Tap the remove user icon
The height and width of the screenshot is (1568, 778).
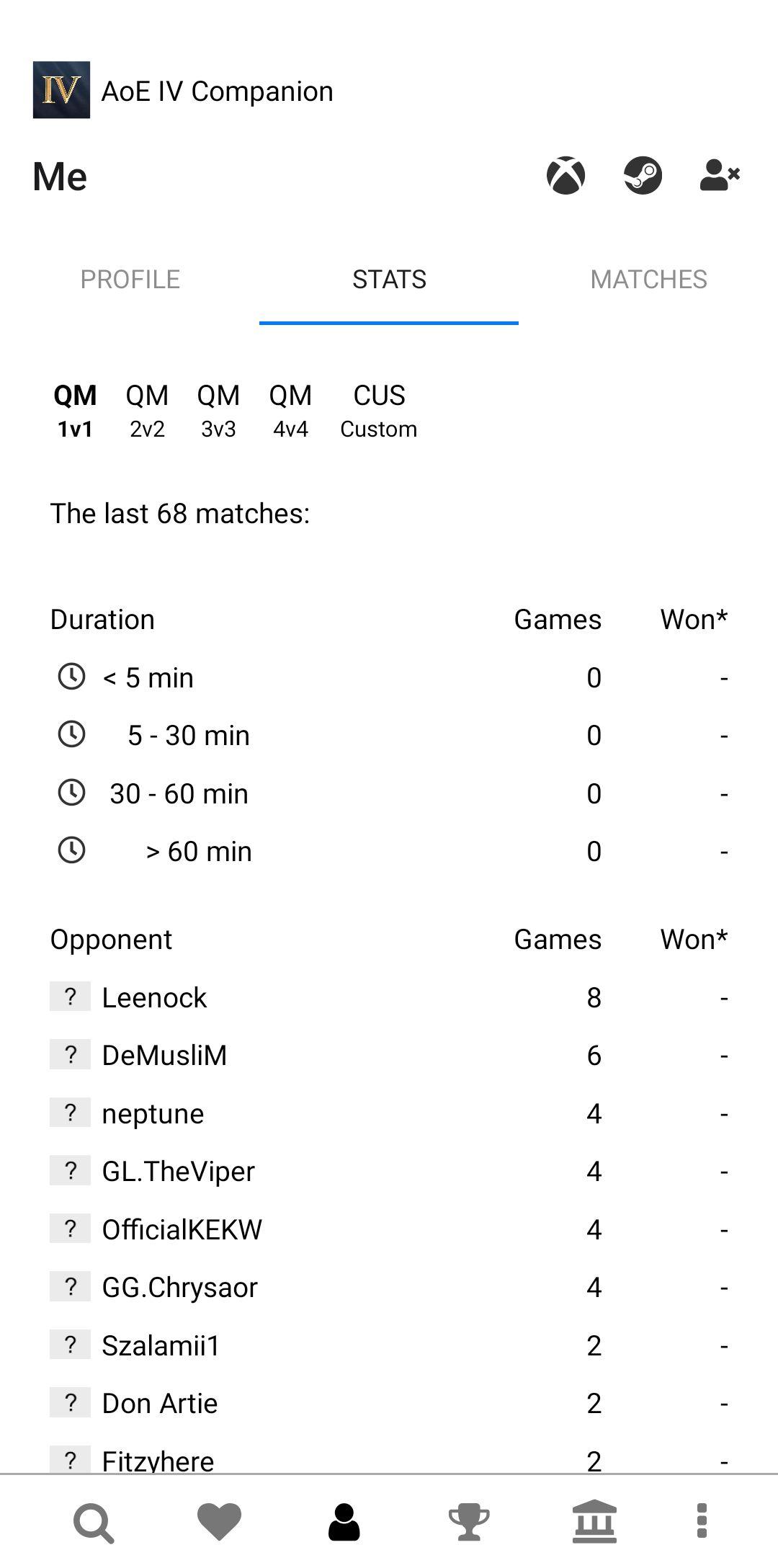pyautogui.click(x=720, y=176)
